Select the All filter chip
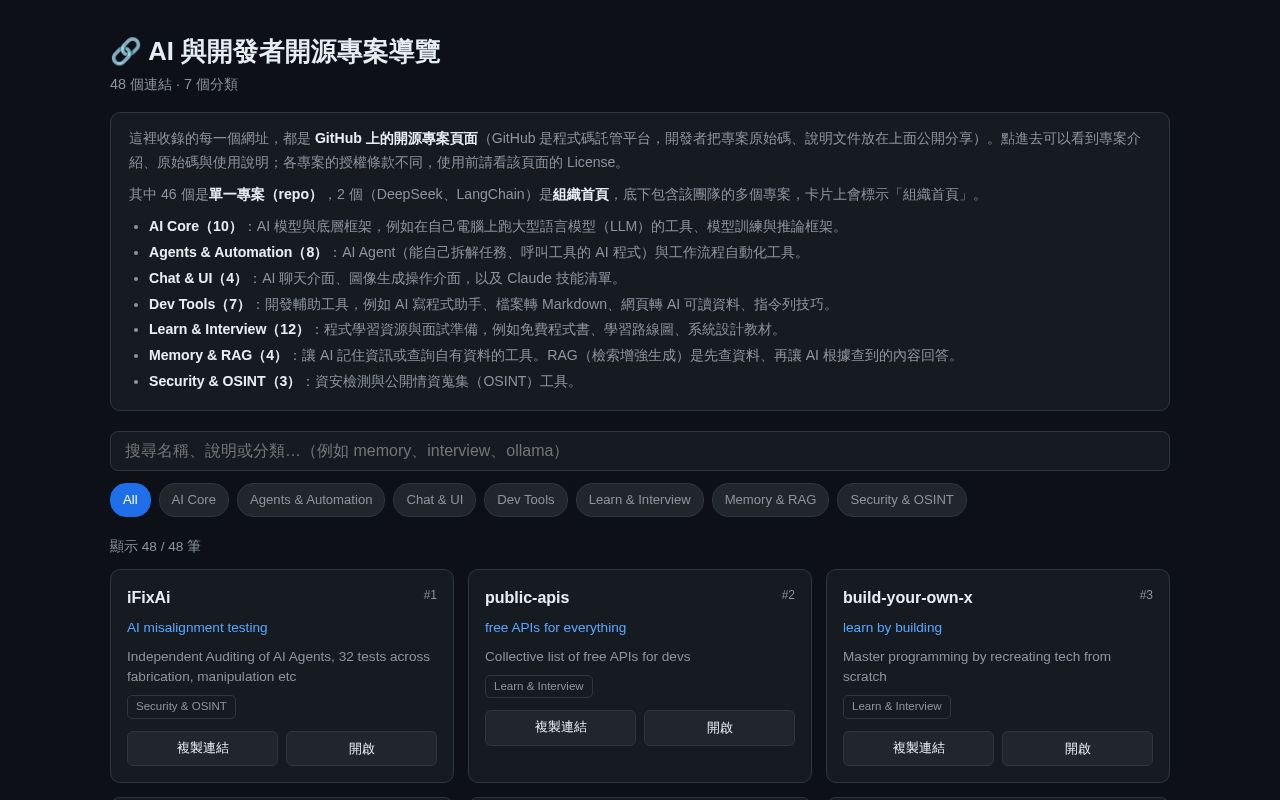Screen dimensions: 1280x800 pyautogui.click(x=130, y=500)
